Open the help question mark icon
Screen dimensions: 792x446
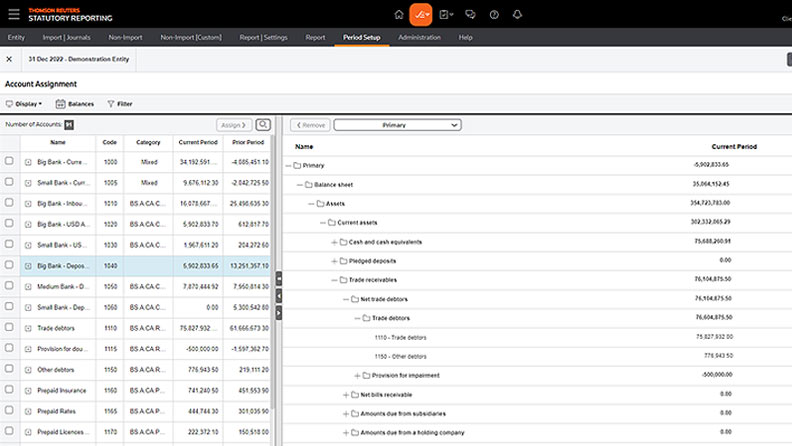pyautogui.click(x=494, y=14)
